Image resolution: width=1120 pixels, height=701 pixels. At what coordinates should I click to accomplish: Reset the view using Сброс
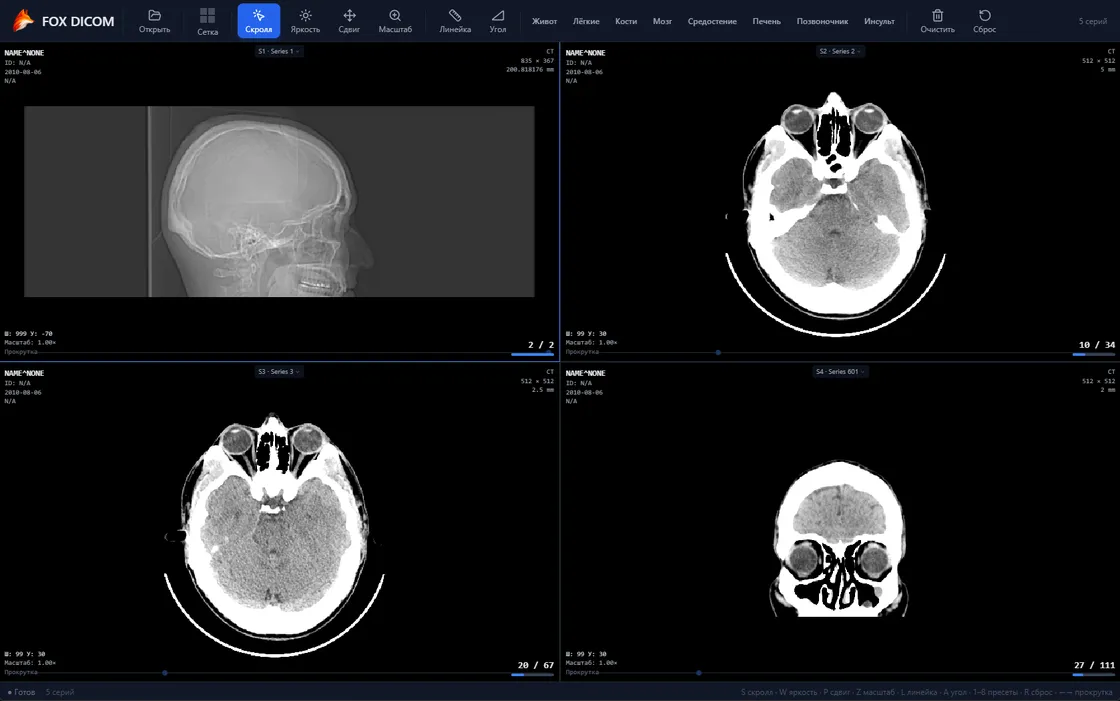pyautogui.click(x=984, y=21)
